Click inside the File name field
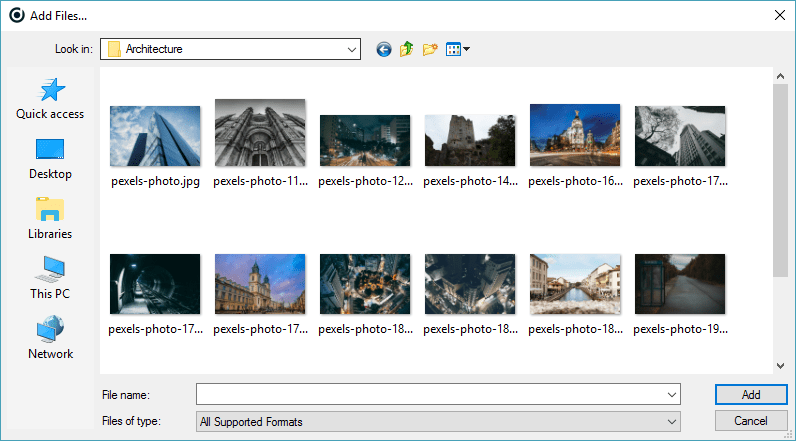796x441 pixels. point(430,395)
